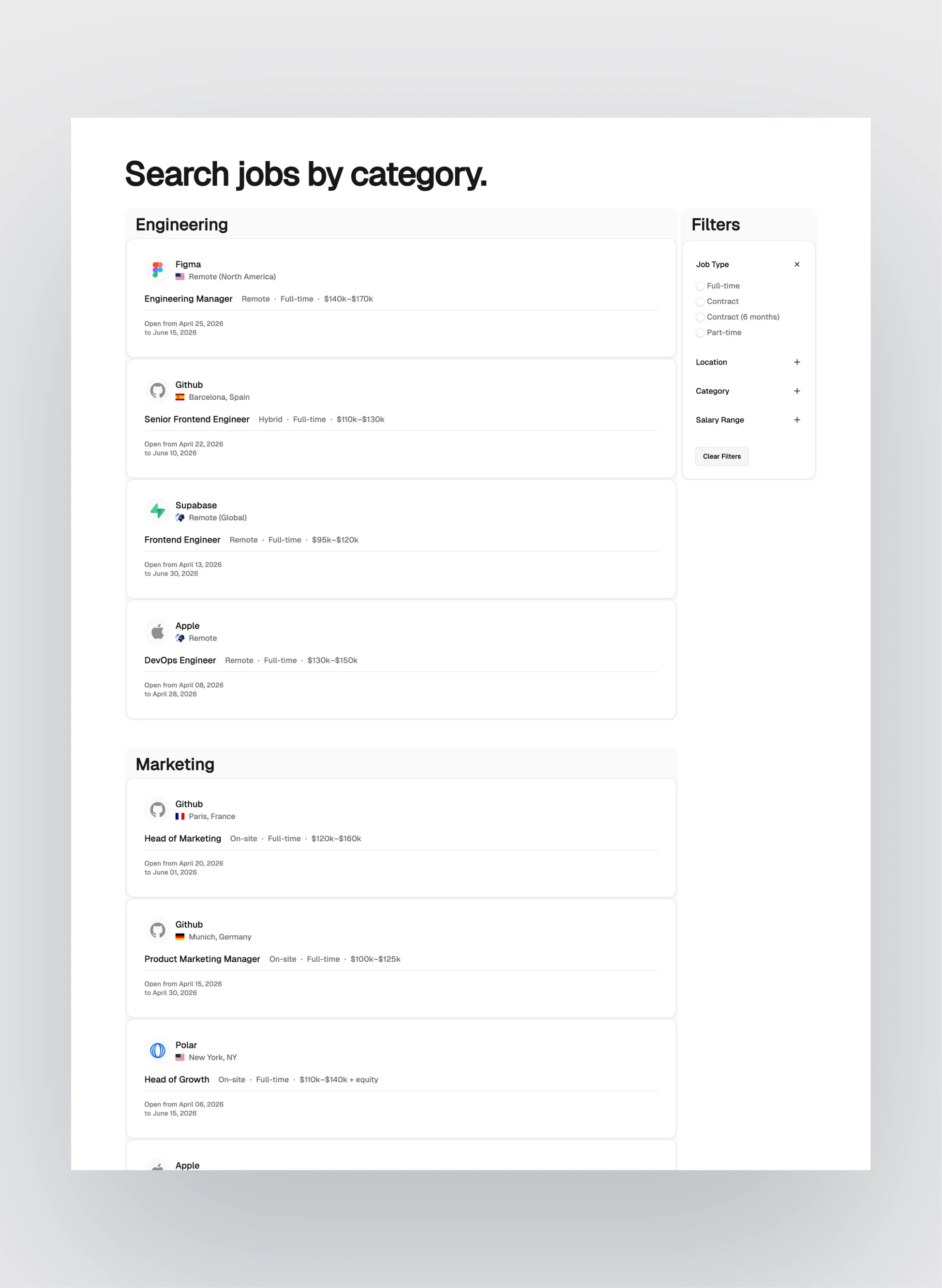Click the Figma company logo
Screen dimensions: 942x1288
[x=157, y=269]
